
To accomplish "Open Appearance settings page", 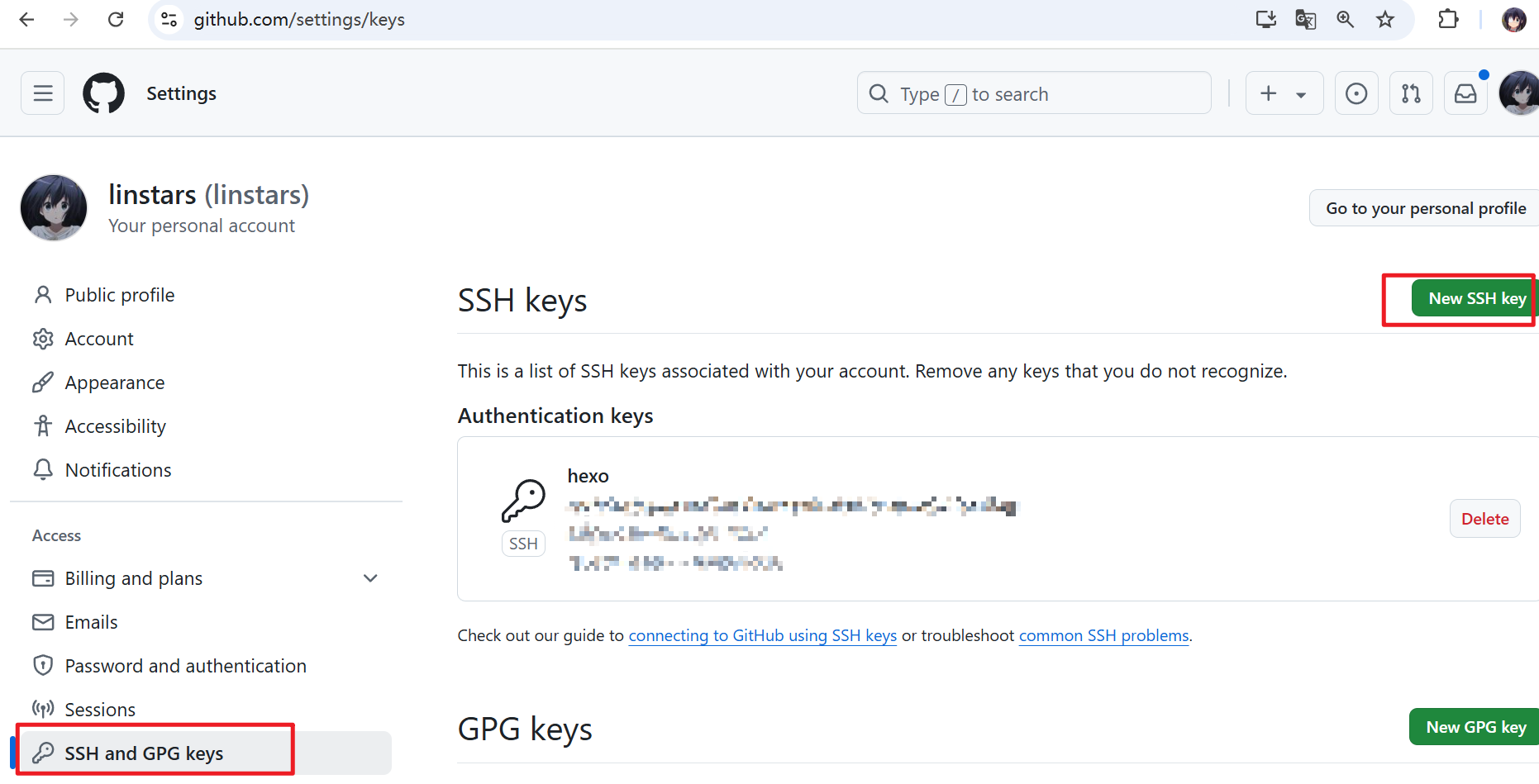I will (x=114, y=382).
